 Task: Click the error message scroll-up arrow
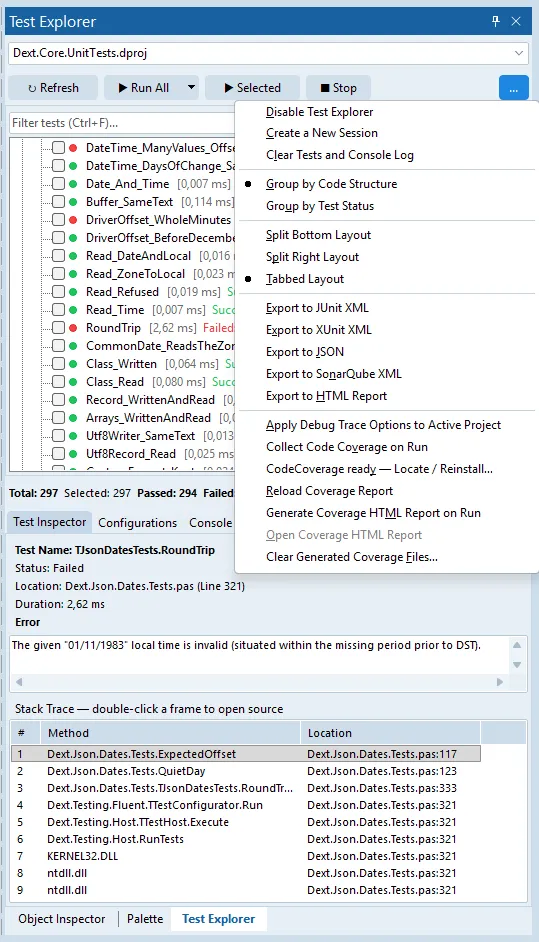click(x=517, y=645)
